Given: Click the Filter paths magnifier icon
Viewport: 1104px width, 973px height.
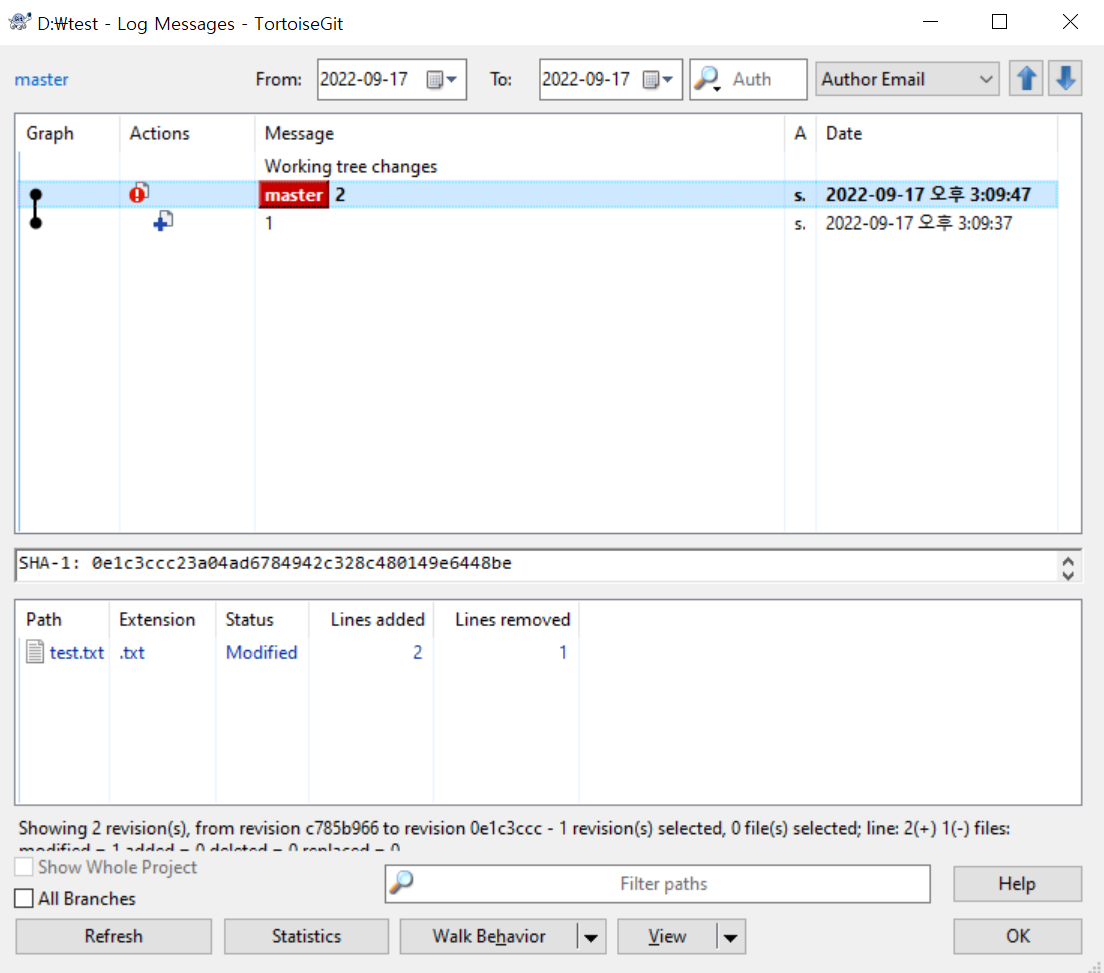Looking at the screenshot, I should coord(402,881).
